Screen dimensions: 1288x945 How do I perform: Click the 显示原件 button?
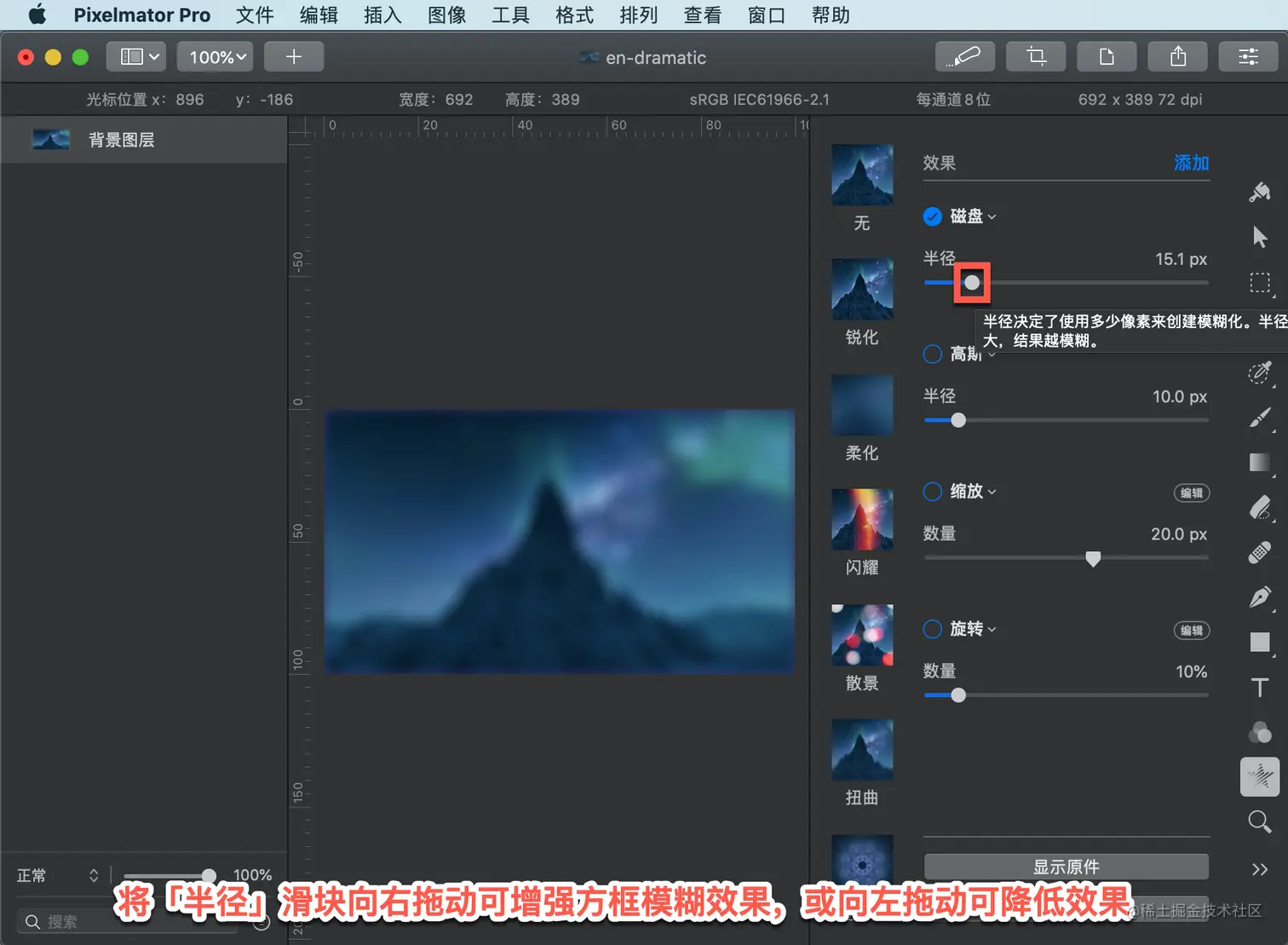(x=1066, y=867)
